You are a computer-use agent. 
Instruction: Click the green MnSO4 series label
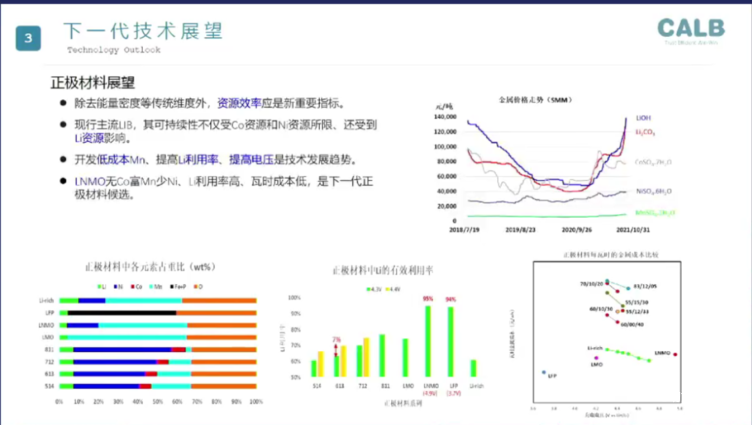[x=655, y=212]
